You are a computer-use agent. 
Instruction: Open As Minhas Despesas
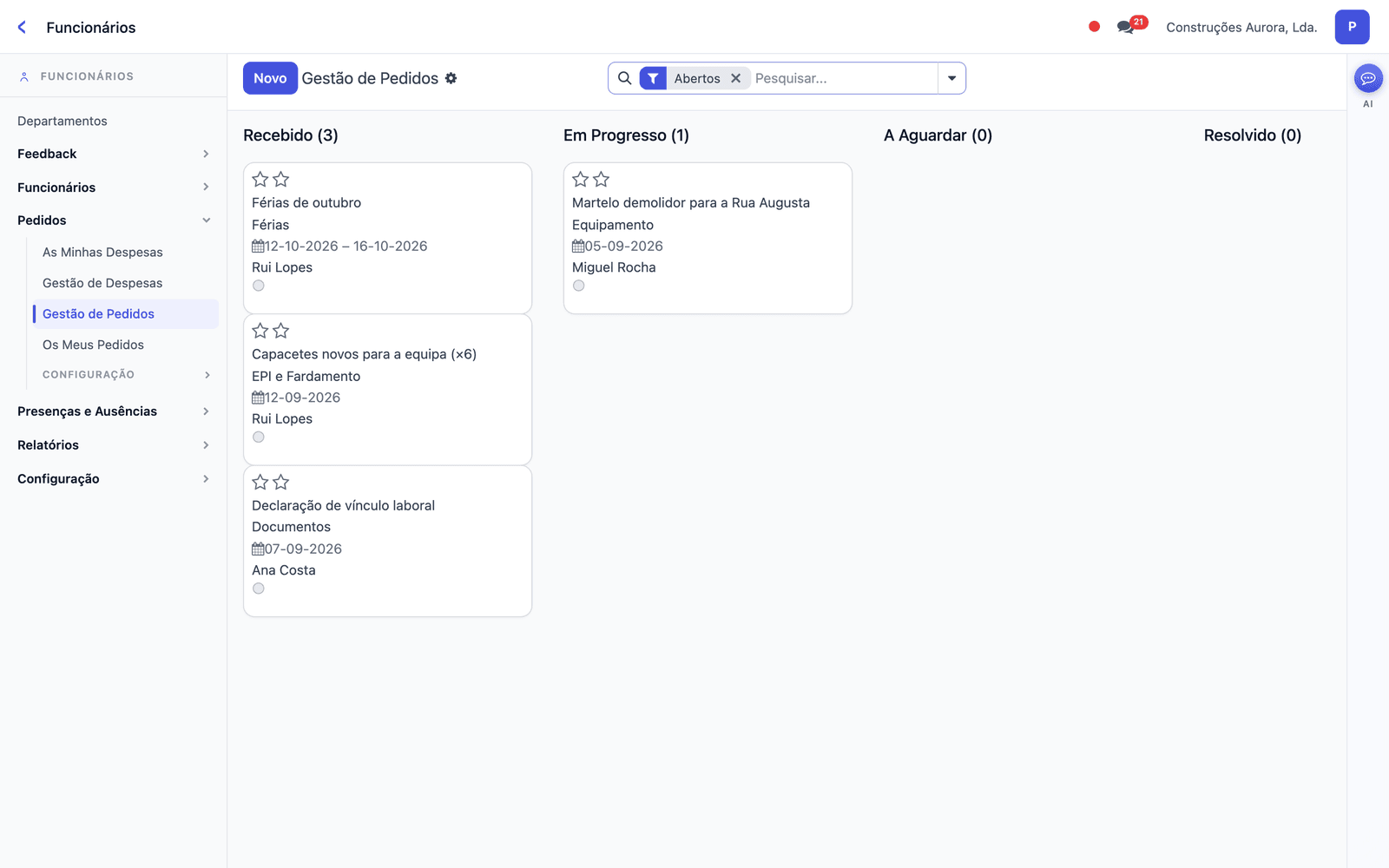(x=102, y=253)
